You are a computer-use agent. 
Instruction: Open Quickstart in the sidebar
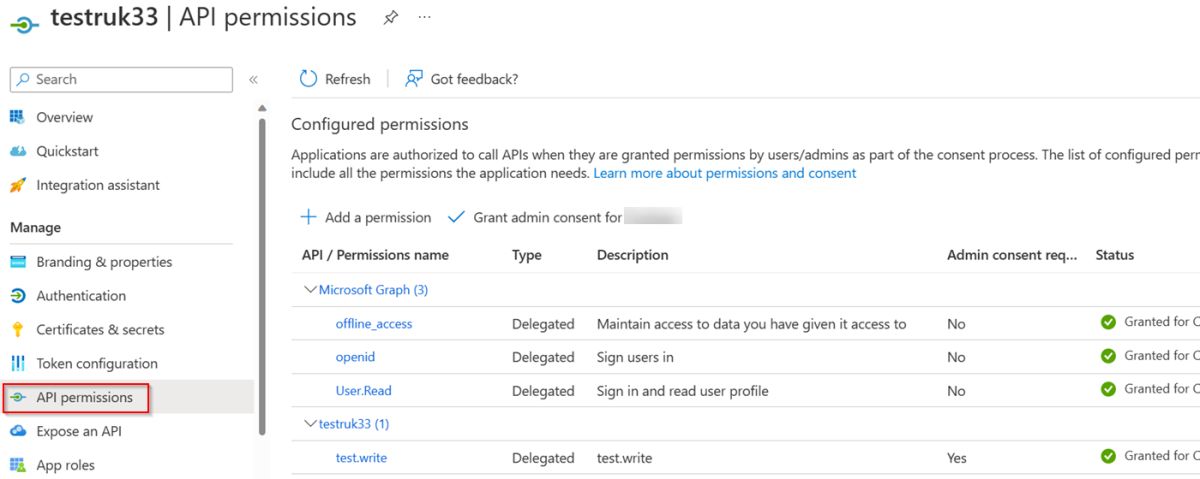coord(68,151)
